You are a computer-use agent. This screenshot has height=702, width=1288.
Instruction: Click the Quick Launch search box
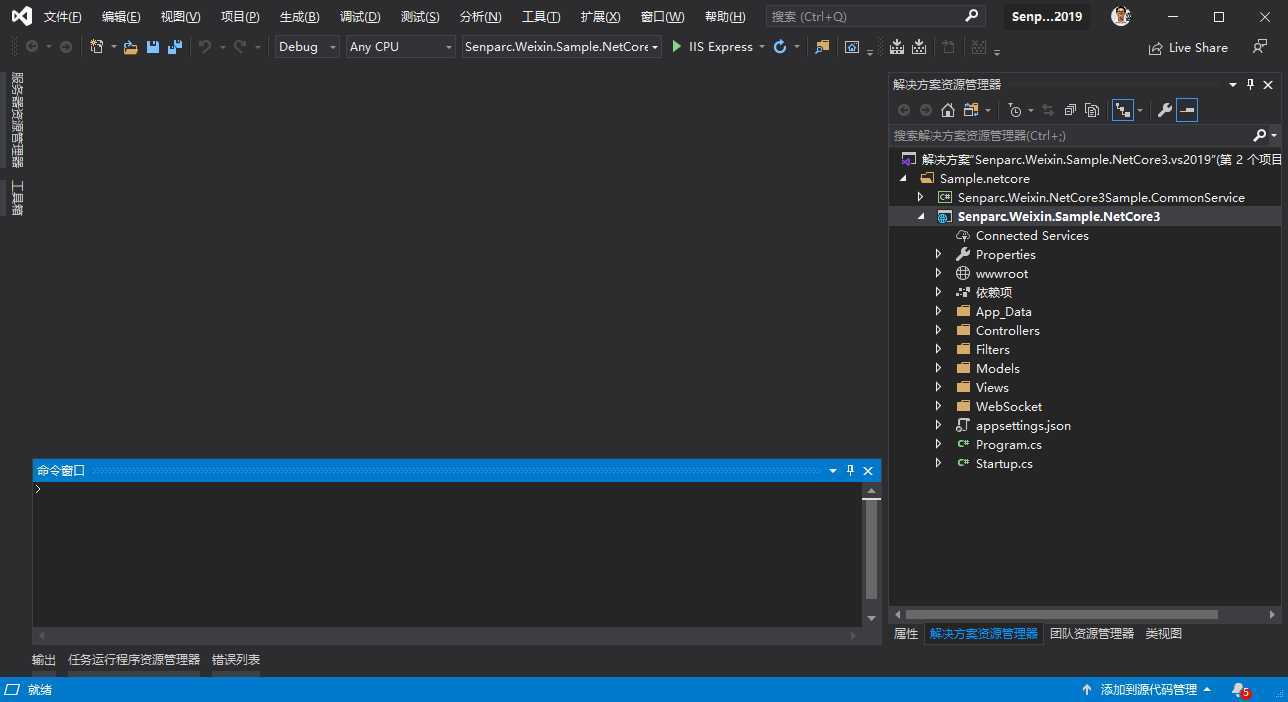coord(877,17)
